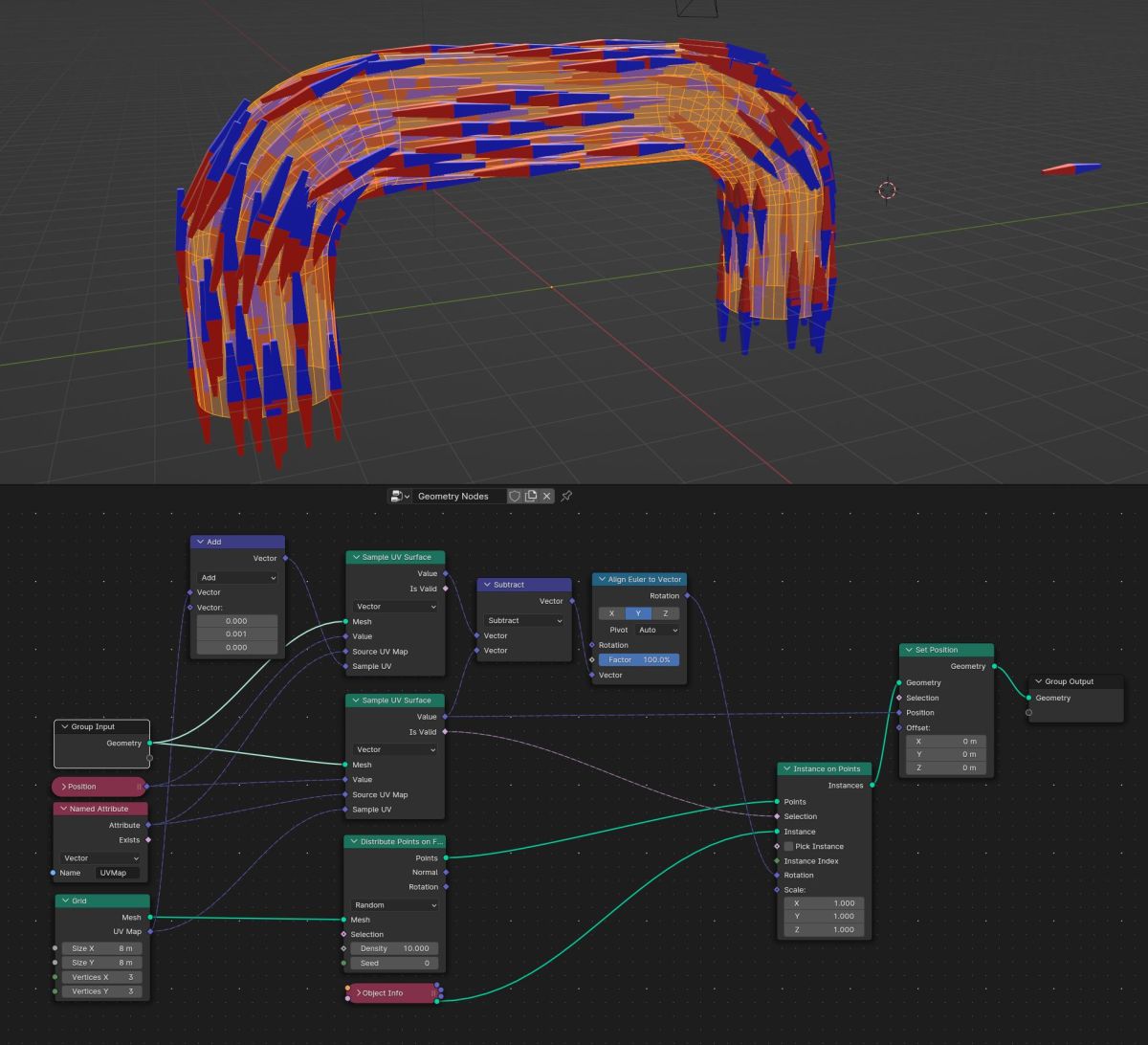Collapse the Distribute Points on Faces node
Viewport: 1148px width, 1045px height.
(354, 842)
